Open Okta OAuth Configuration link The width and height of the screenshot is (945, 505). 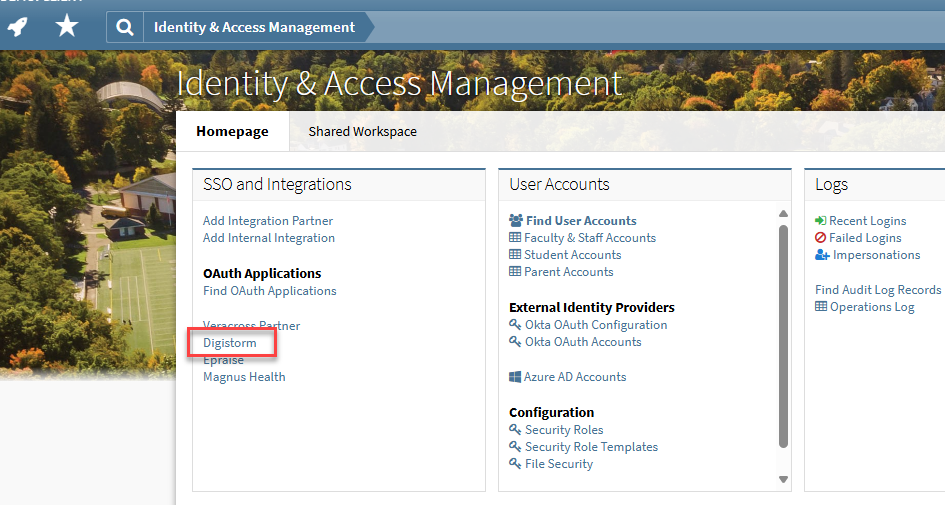pyautogui.click(x=596, y=325)
